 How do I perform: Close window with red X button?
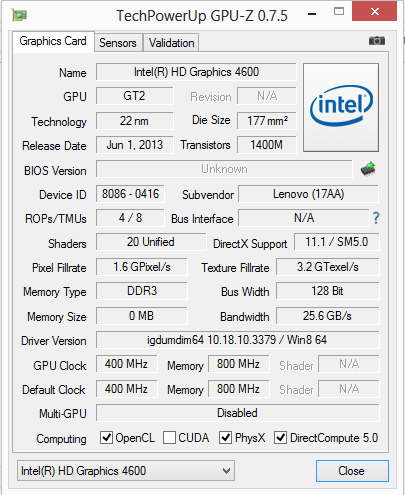coord(375,12)
